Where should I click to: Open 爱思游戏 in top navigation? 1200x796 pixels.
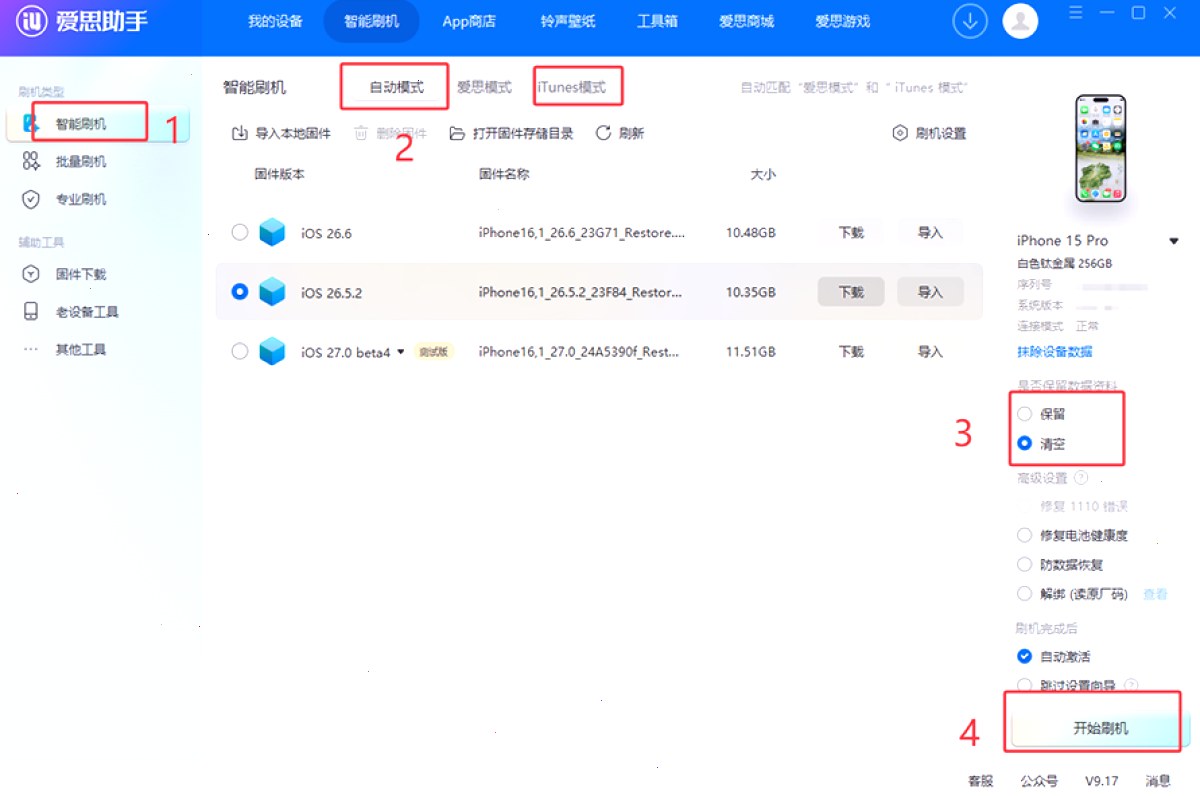842,21
